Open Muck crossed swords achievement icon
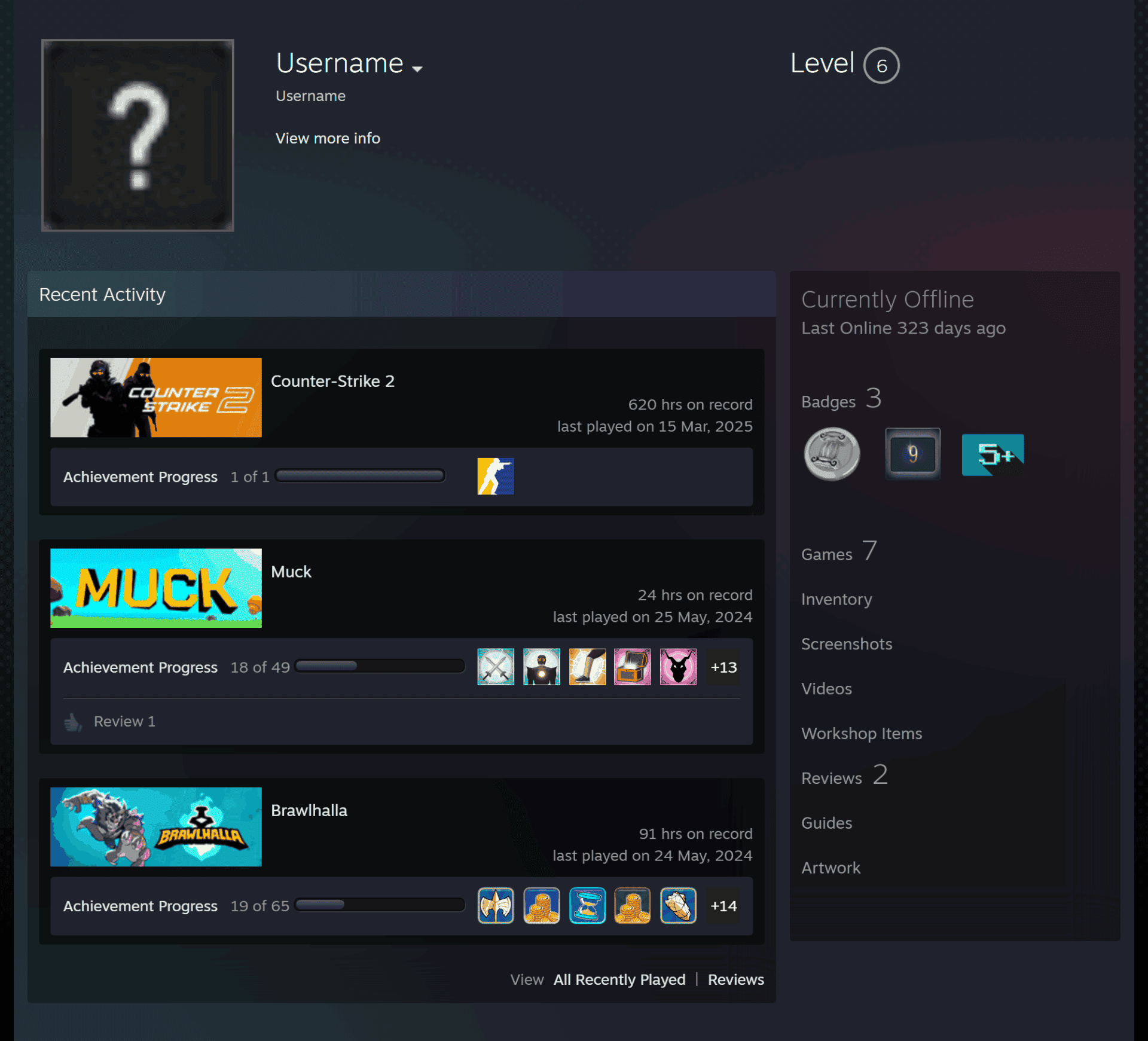This screenshot has height=1041, width=1148. (496, 667)
